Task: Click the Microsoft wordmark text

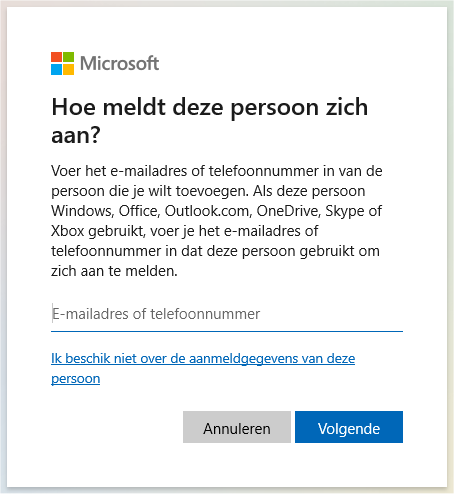Action: [x=120, y=63]
